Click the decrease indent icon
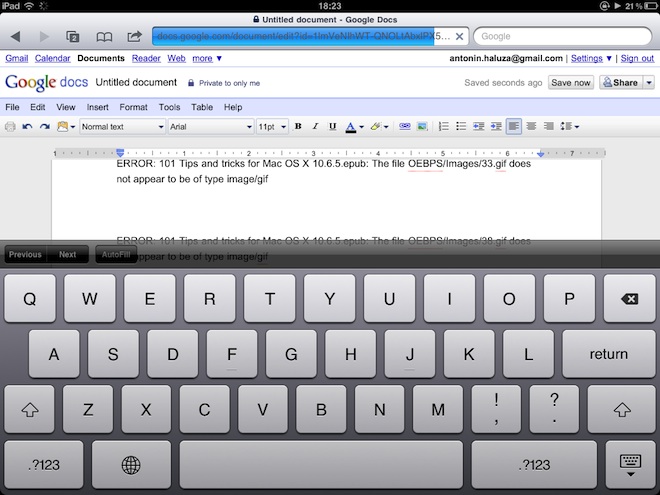The image size is (660, 495). [479, 126]
